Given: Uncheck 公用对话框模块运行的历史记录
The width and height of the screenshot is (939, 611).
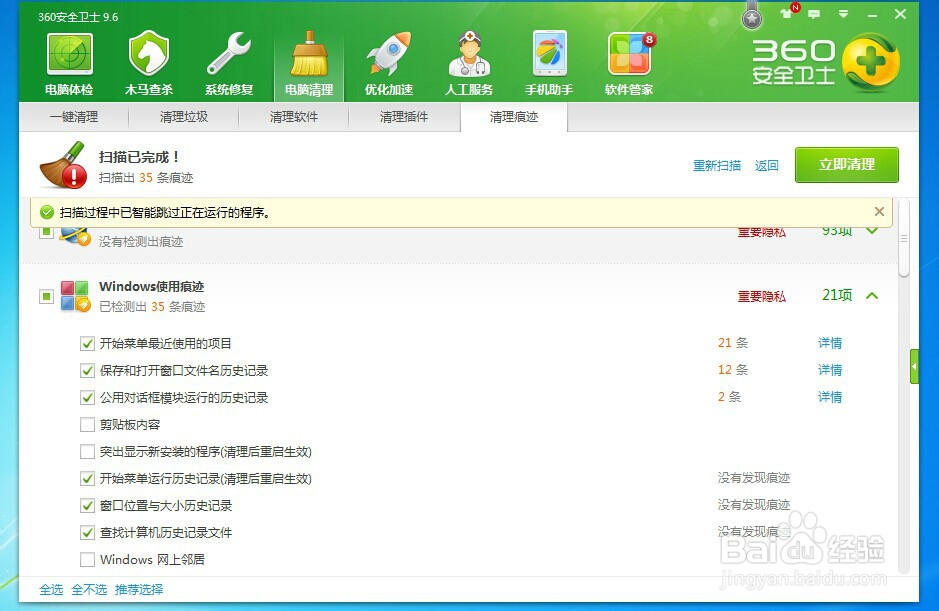Looking at the screenshot, I should pyautogui.click(x=87, y=397).
